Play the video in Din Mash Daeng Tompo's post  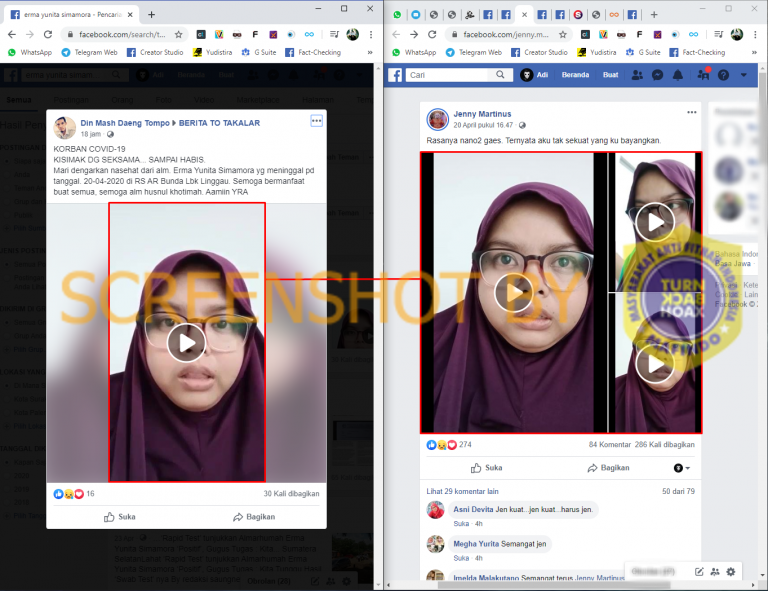click(186, 343)
